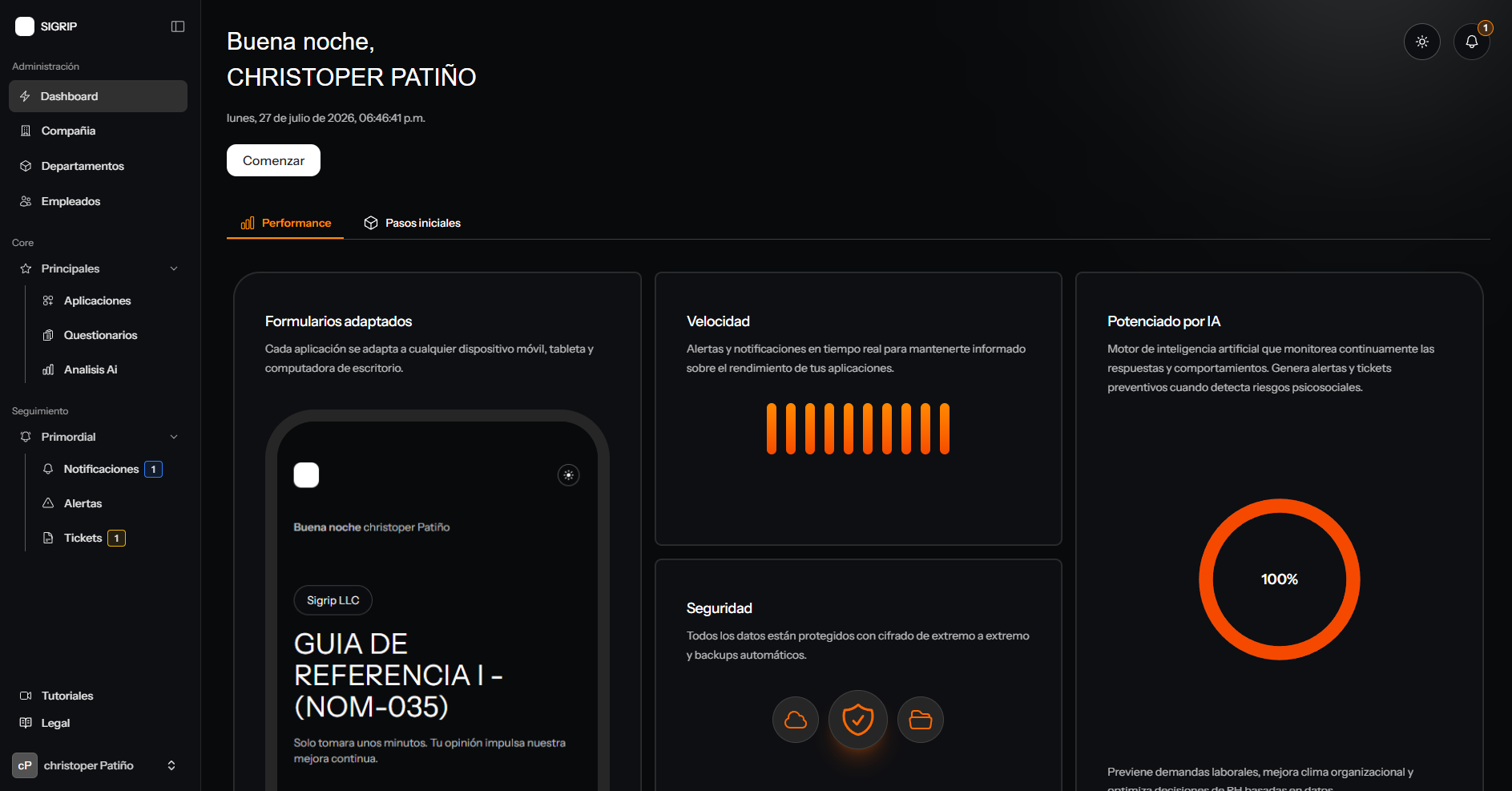Click the Tickets document icon
The height and width of the screenshot is (791, 1512).
click(x=48, y=538)
